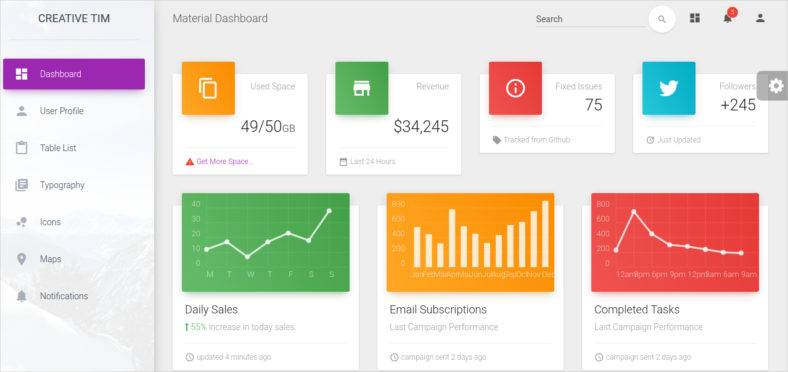
Task: Click the search magnifier button
Action: pos(662,19)
